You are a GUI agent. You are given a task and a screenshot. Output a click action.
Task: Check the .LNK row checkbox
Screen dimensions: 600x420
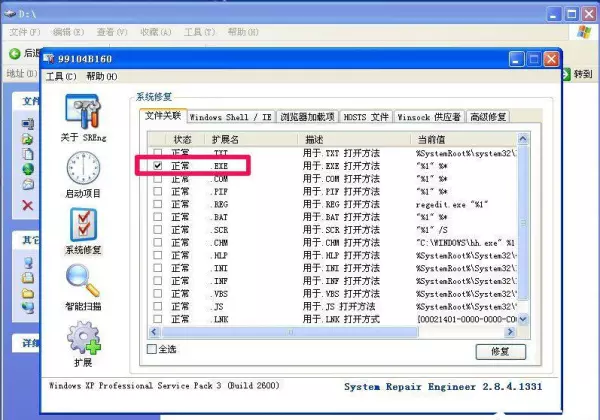(157, 319)
